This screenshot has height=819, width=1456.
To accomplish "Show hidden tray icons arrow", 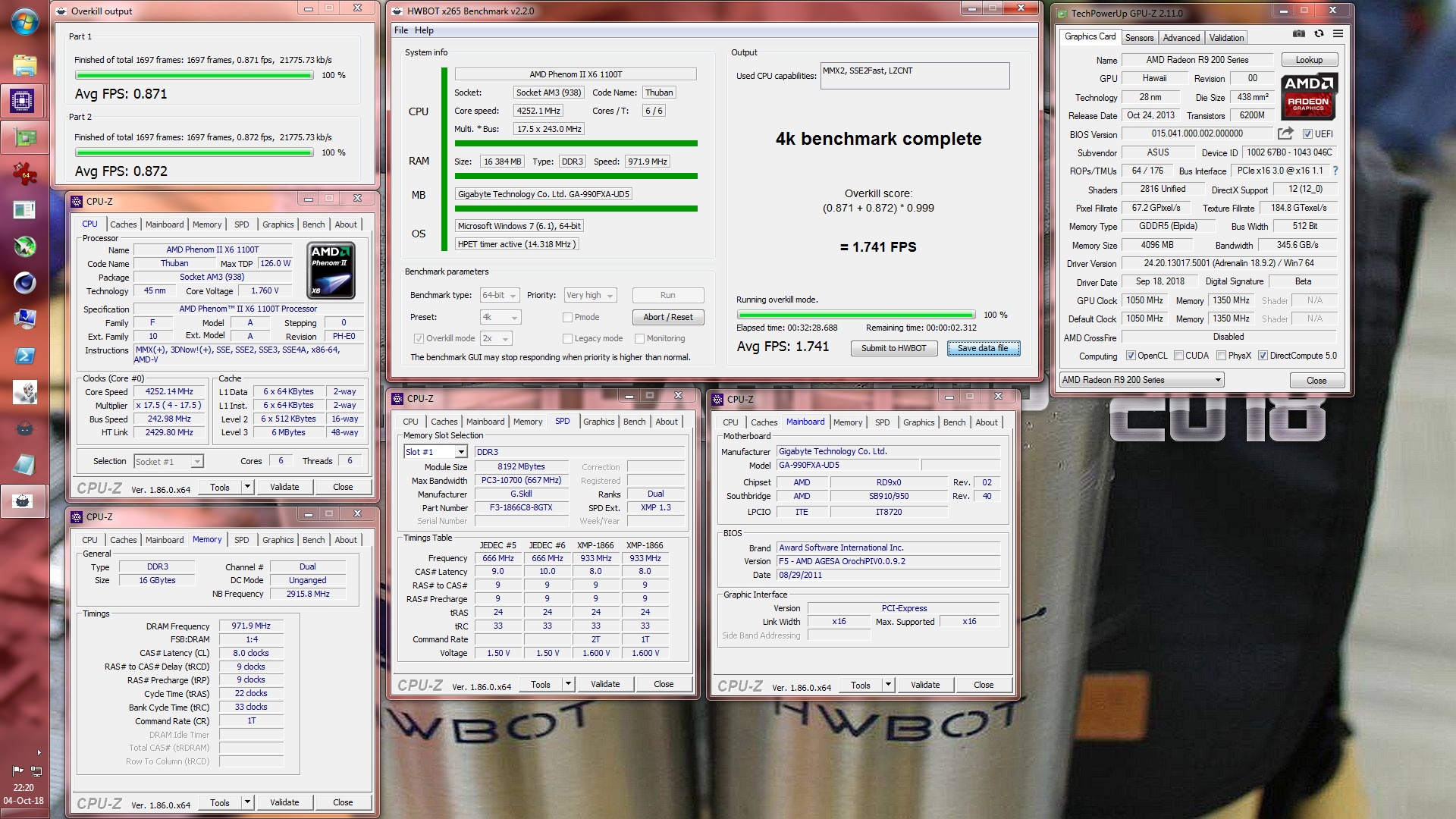I will tap(39, 753).
